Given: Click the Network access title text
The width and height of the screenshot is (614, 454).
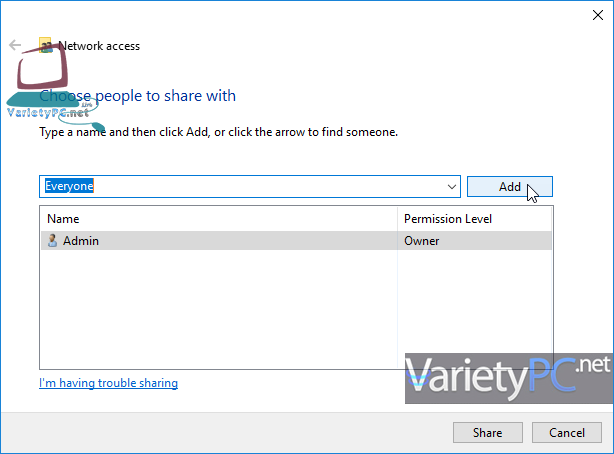Looking at the screenshot, I should pos(99,46).
